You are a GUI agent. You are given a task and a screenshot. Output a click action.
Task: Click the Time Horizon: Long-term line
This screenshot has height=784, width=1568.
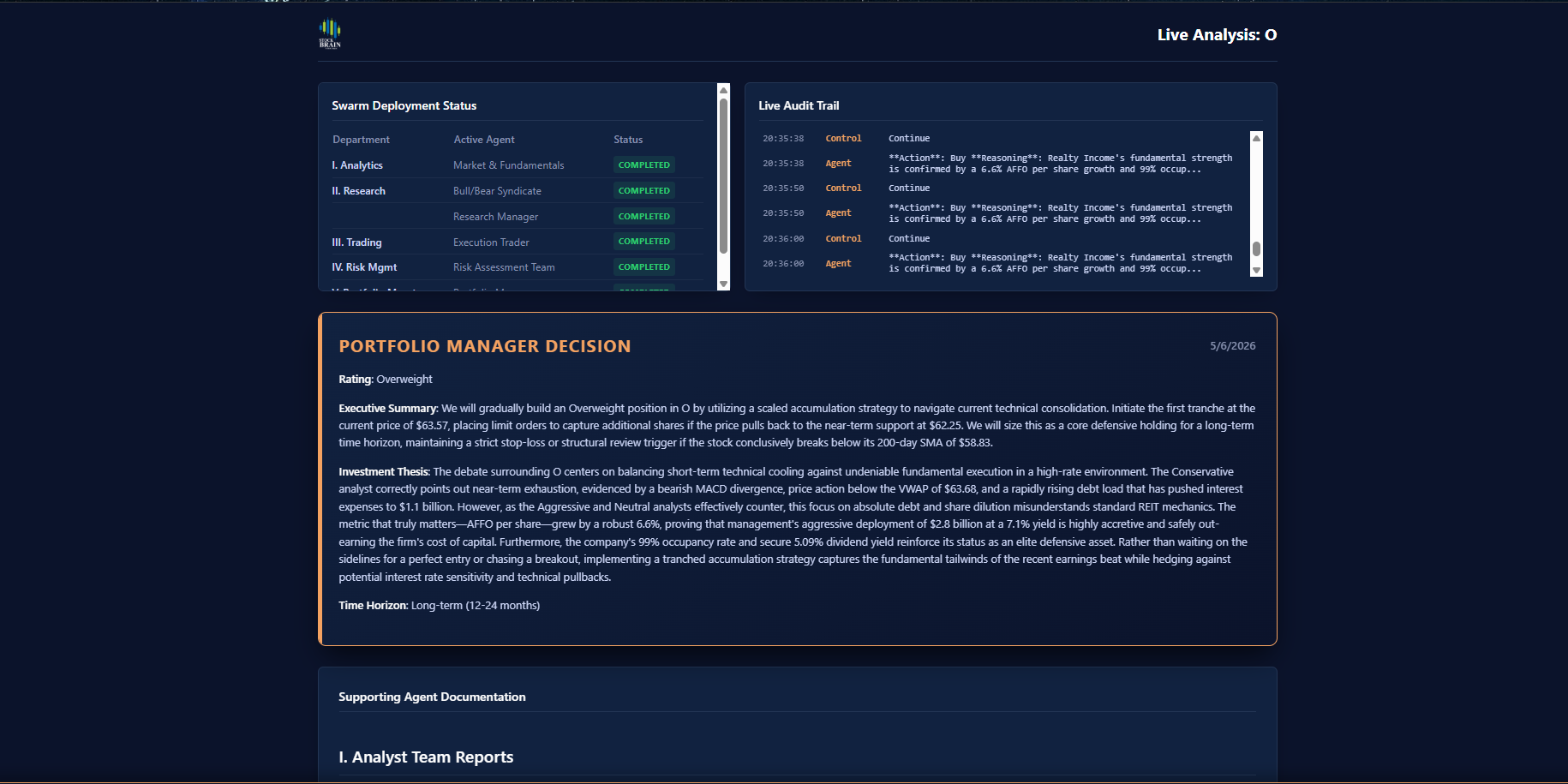pos(440,605)
